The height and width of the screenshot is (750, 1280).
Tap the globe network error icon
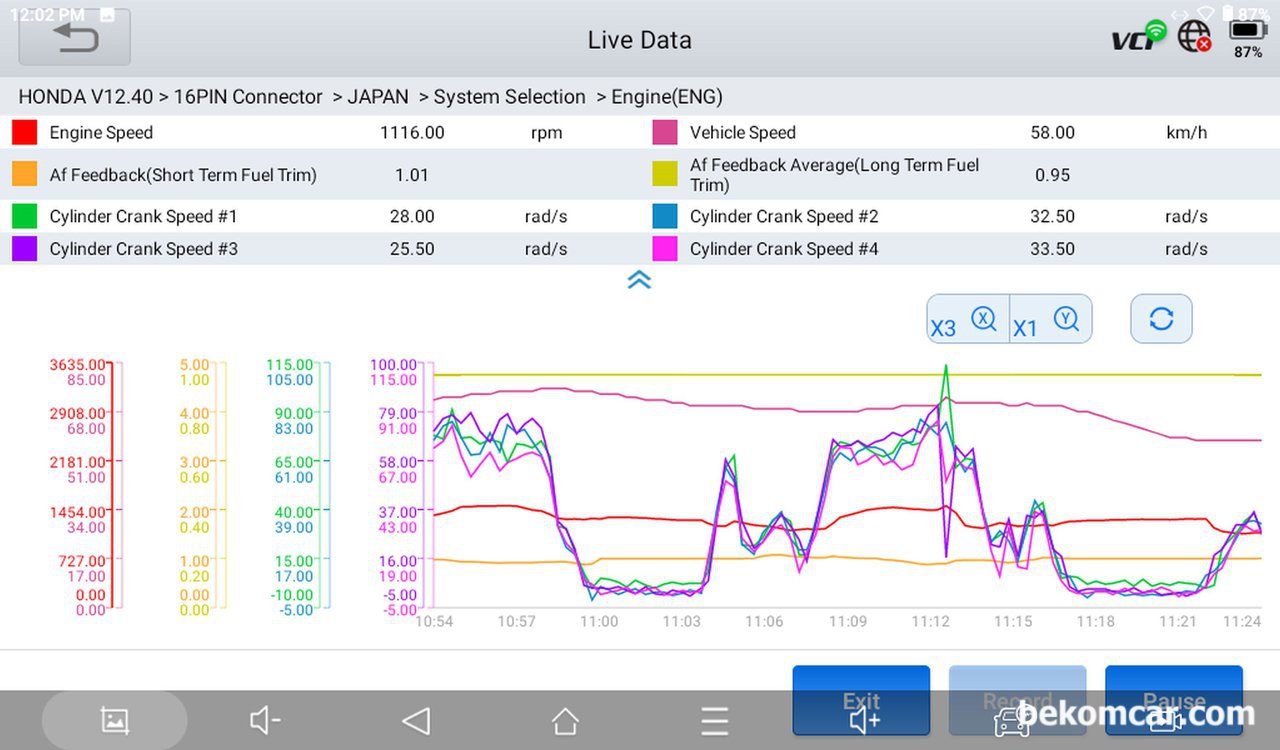(1195, 36)
